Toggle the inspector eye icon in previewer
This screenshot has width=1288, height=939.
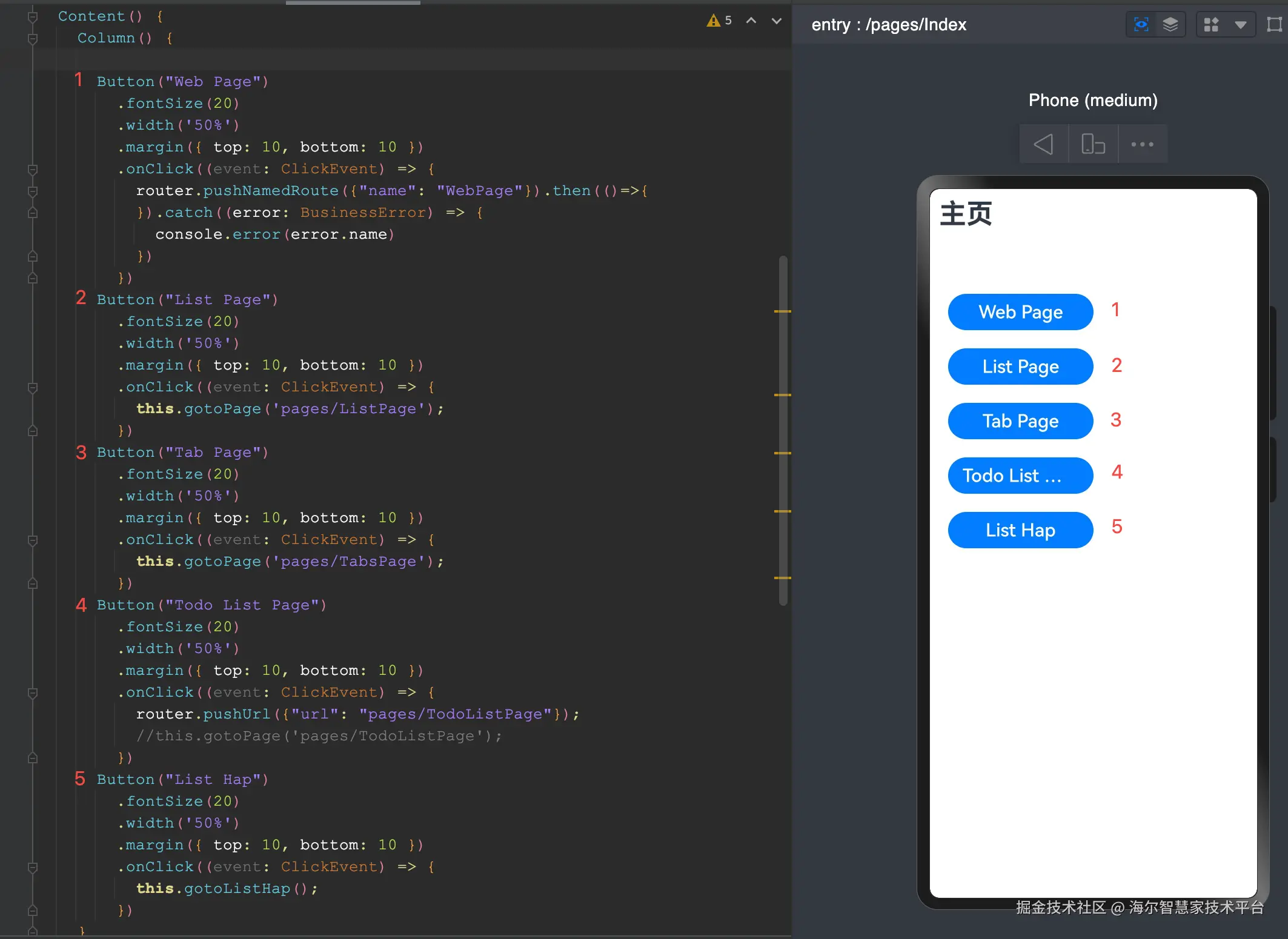(x=1141, y=24)
